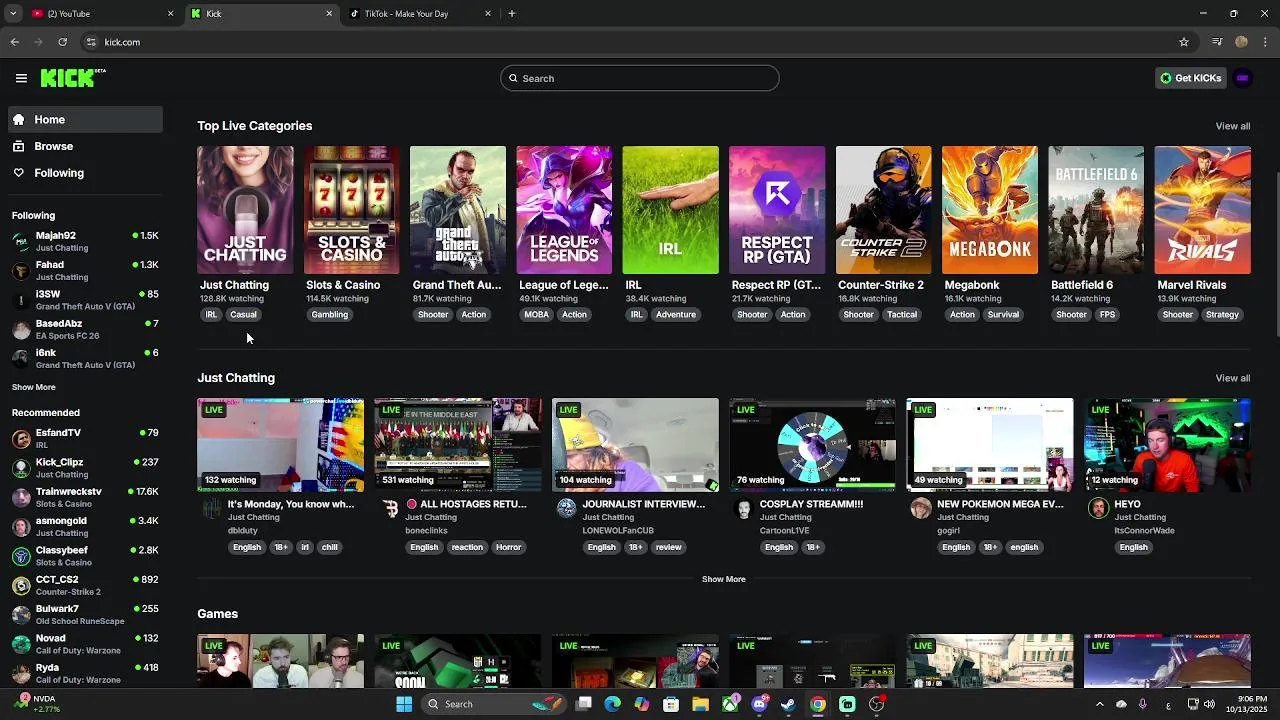This screenshot has width=1280, height=720.
Task: Expand Show More under Following
Action: point(34,387)
